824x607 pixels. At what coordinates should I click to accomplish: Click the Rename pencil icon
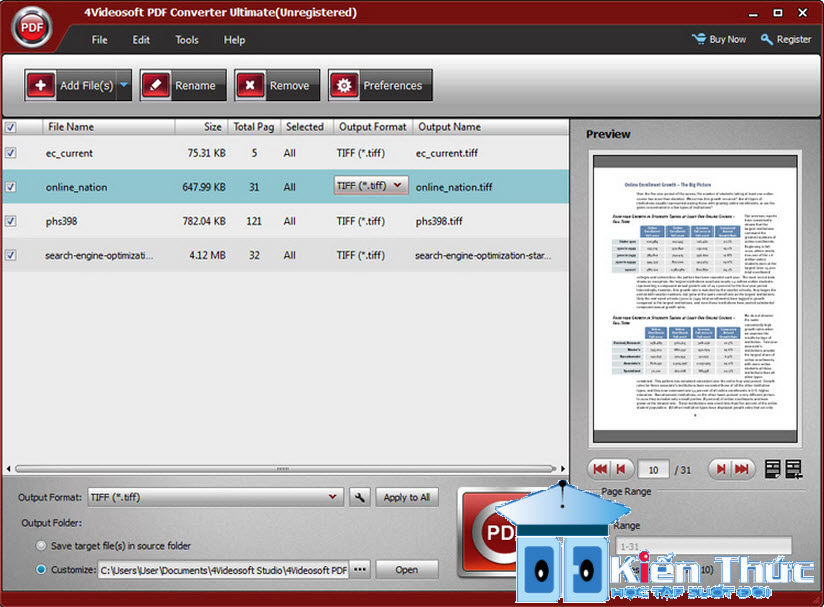click(x=156, y=85)
